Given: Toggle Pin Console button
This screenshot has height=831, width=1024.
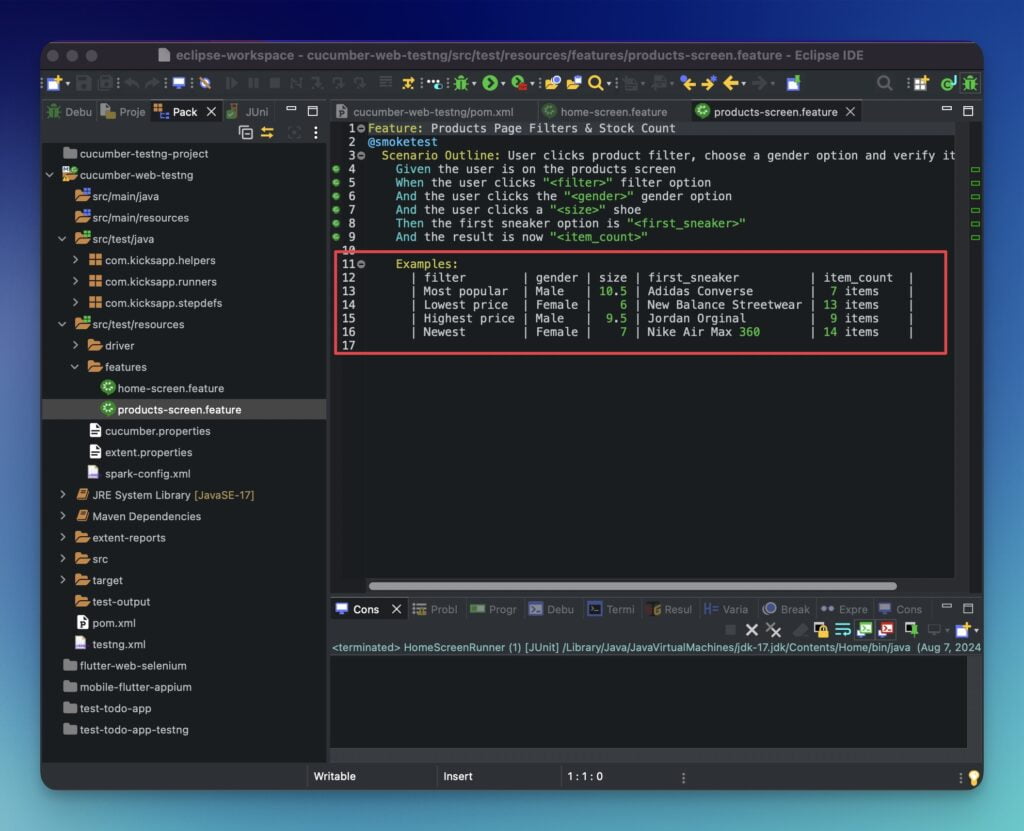Looking at the screenshot, I should pos(911,630).
